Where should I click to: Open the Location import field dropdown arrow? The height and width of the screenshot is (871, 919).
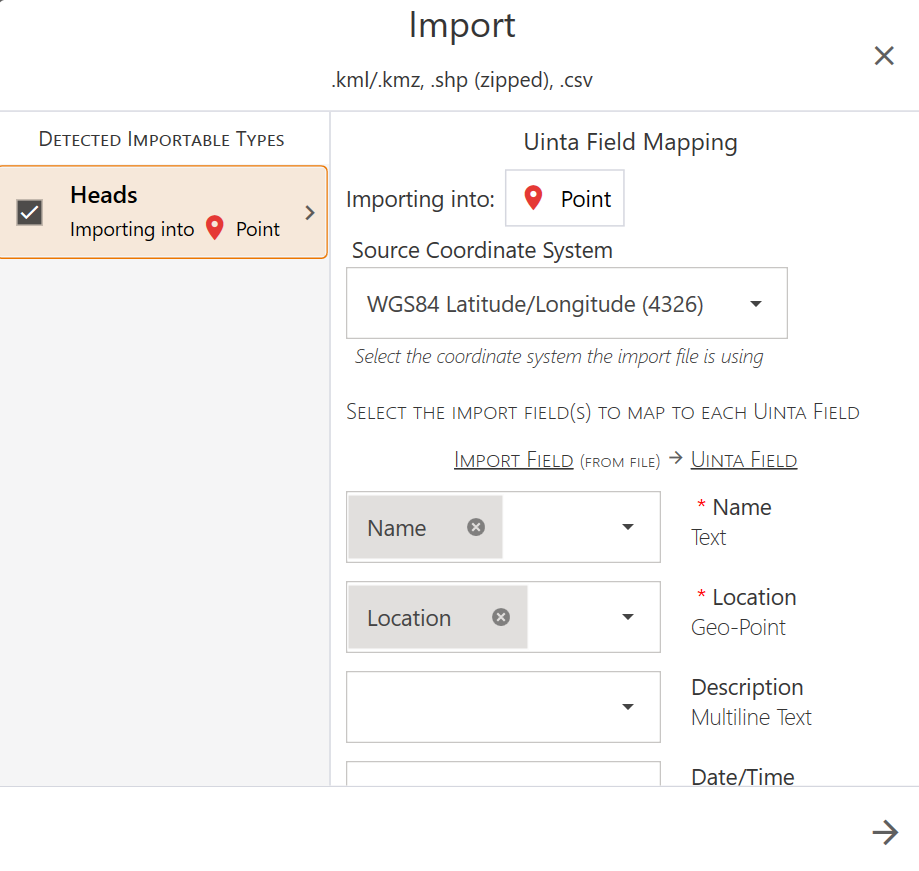coord(628,617)
